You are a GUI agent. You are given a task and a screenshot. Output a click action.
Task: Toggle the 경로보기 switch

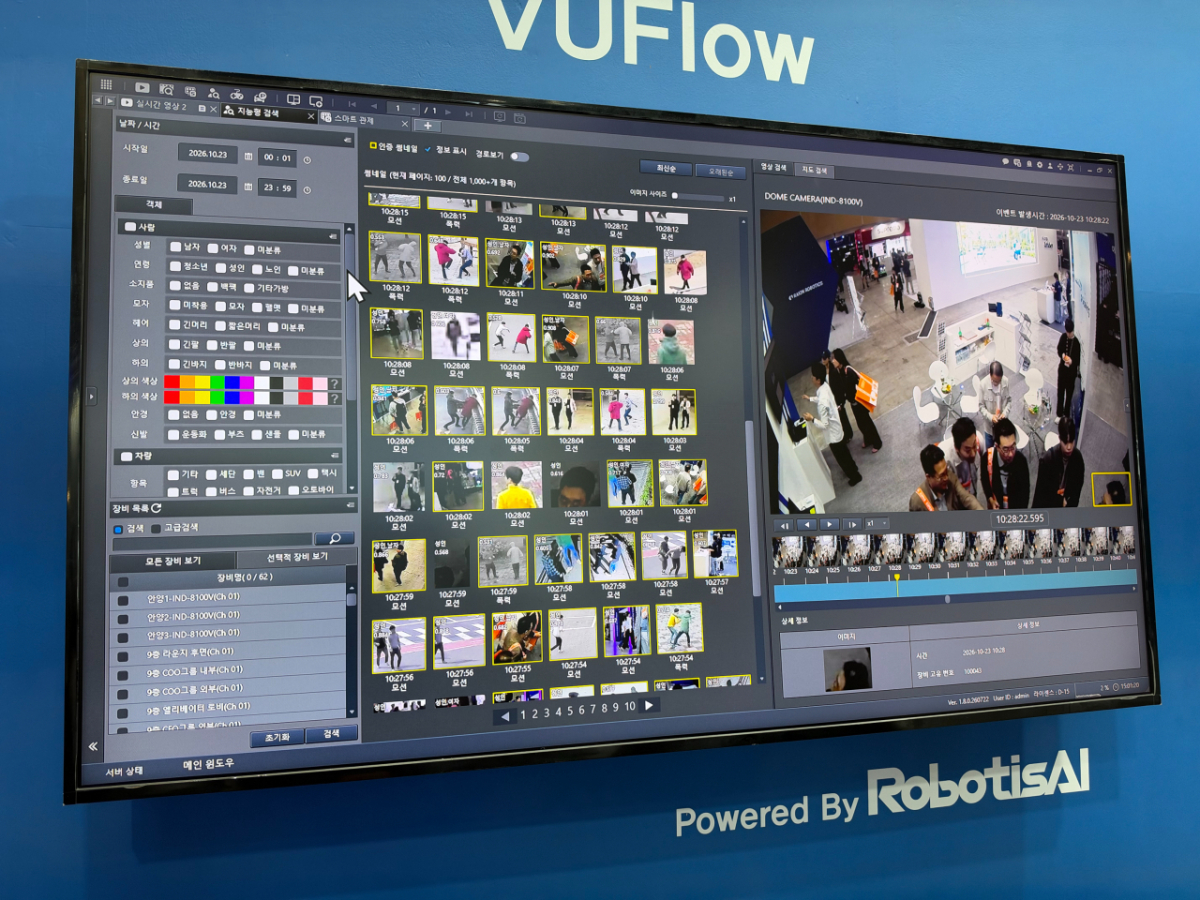[x=519, y=156]
